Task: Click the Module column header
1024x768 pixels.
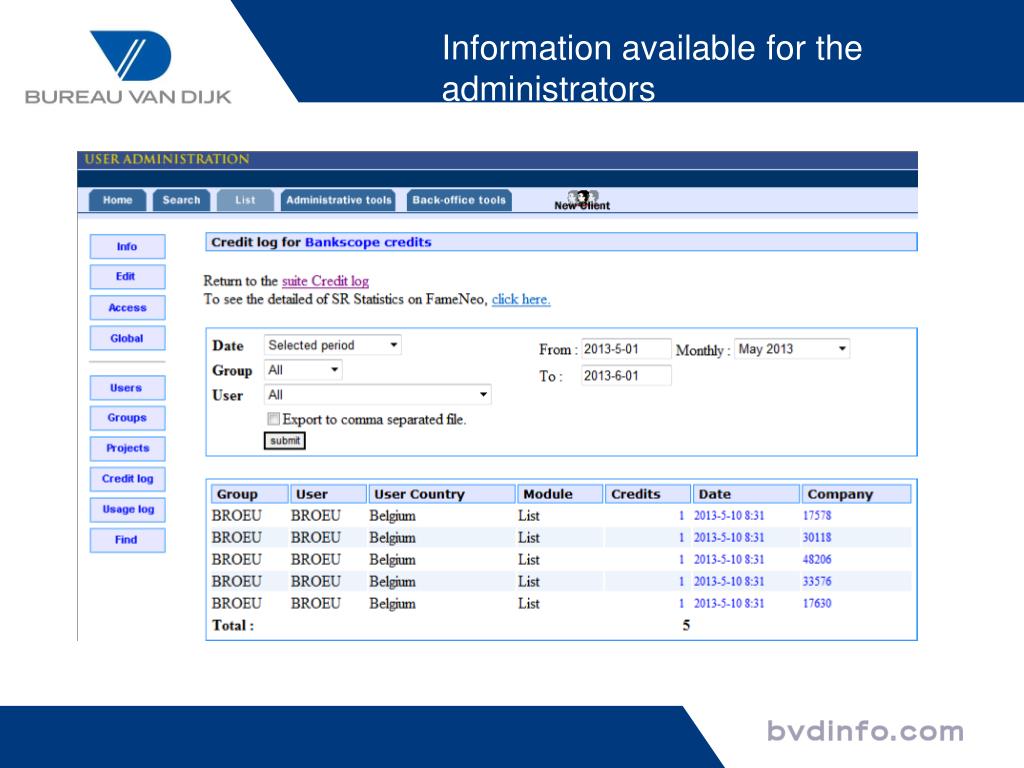Action: (x=560, y=494)
